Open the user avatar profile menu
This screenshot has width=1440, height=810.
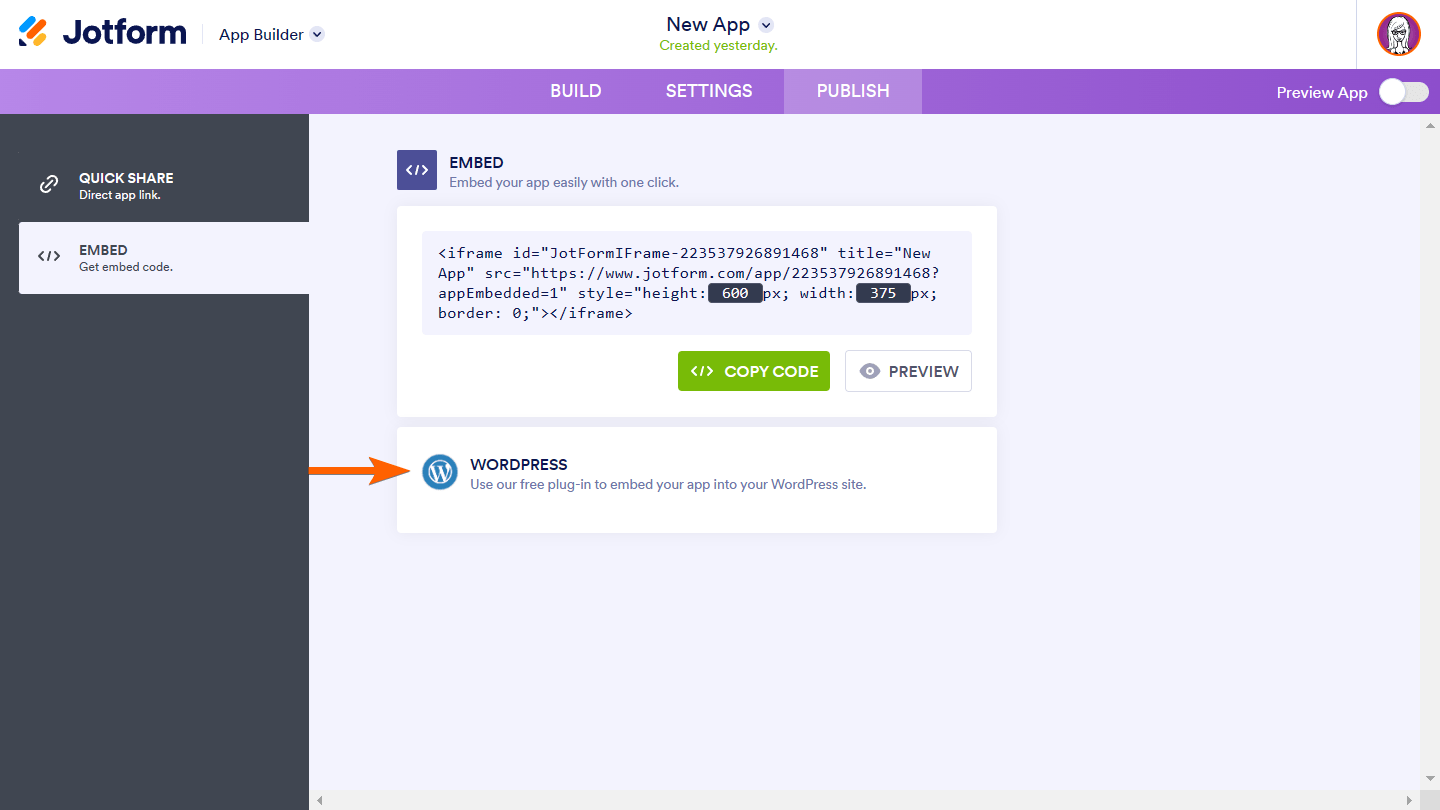click(1398, 34)
